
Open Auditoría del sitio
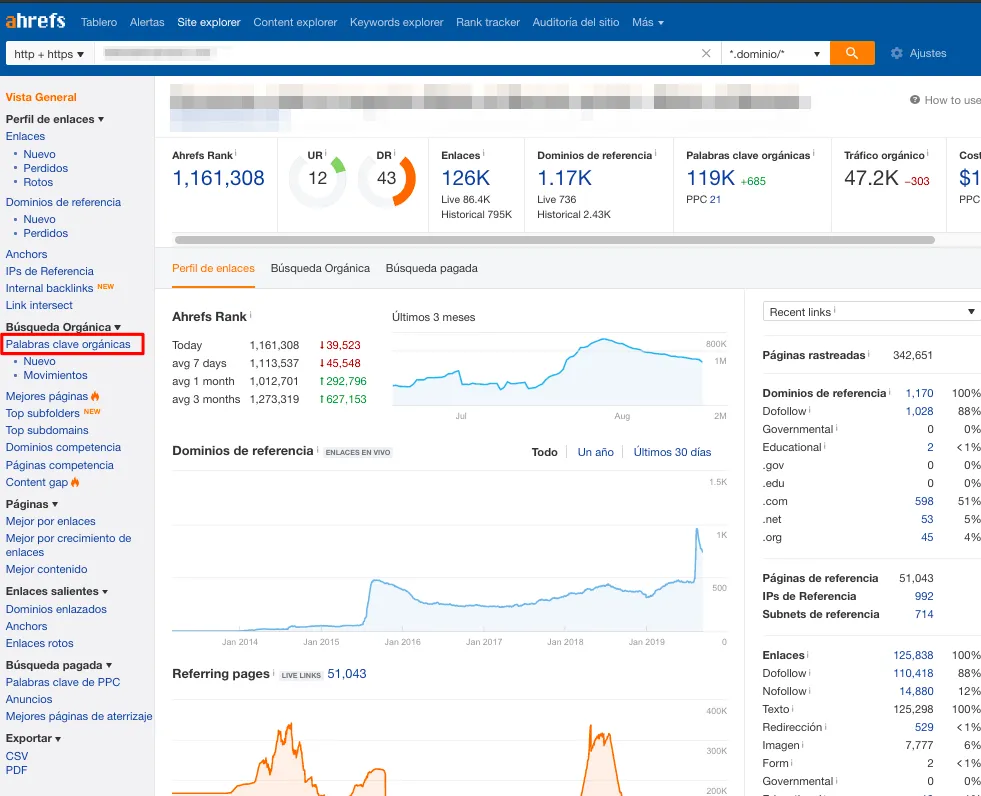(x=576, y=22)
